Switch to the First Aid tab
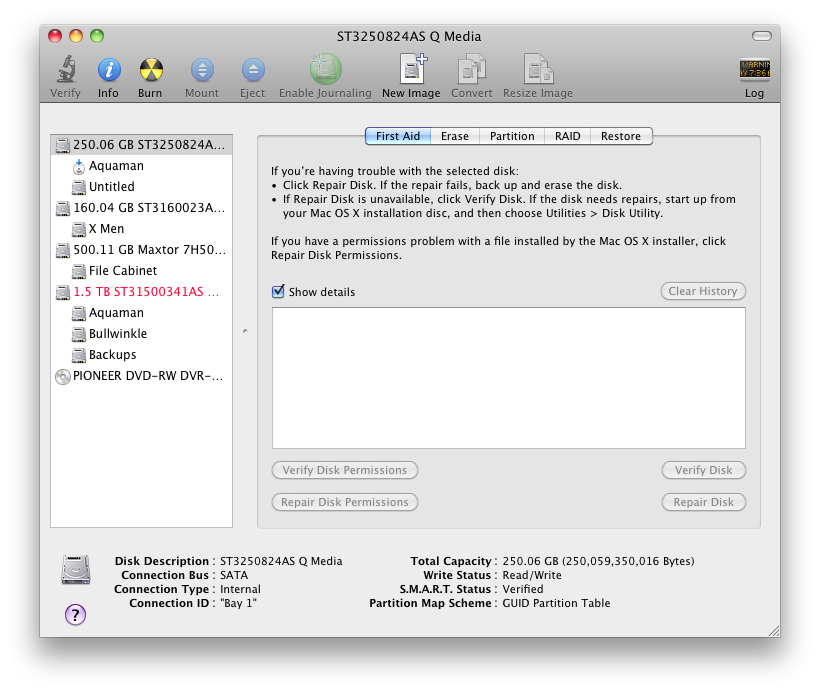Viewport: 820px width, 692px height. [x=398, y=136]
